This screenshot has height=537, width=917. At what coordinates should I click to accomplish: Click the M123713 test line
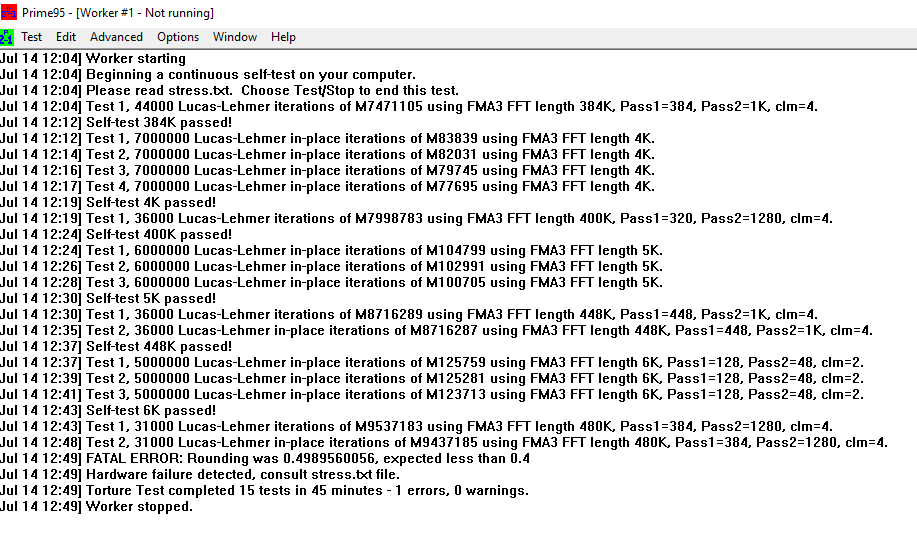click(x=432, y=394)
